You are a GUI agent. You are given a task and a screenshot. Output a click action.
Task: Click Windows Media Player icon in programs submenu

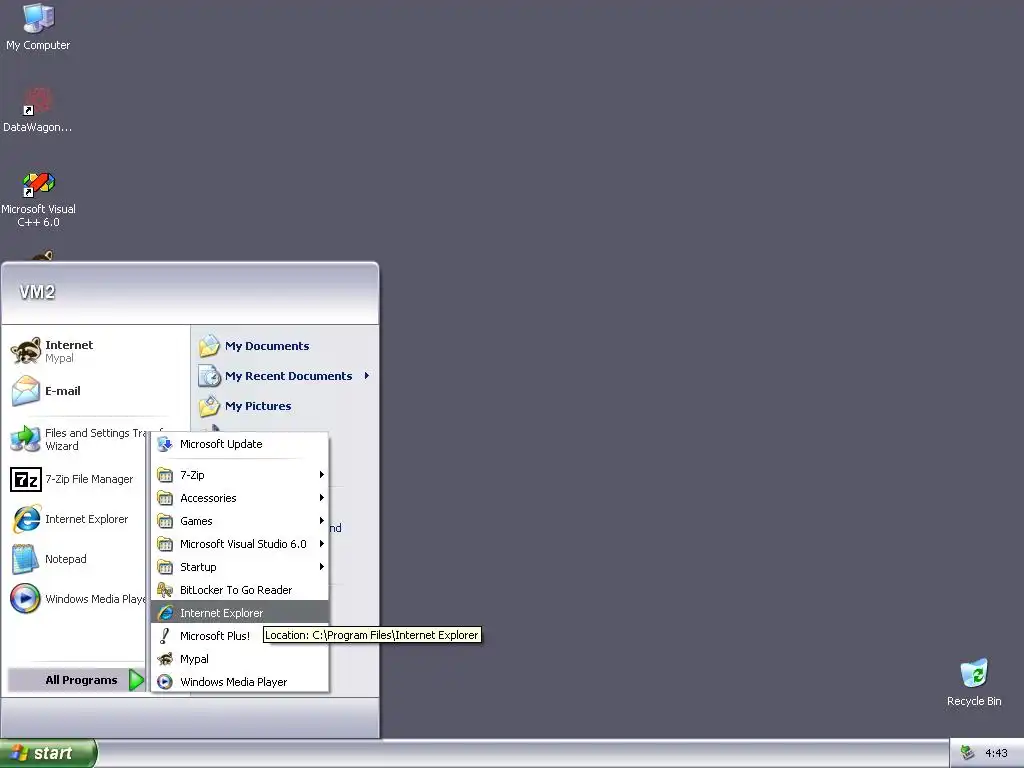(165, 682)
